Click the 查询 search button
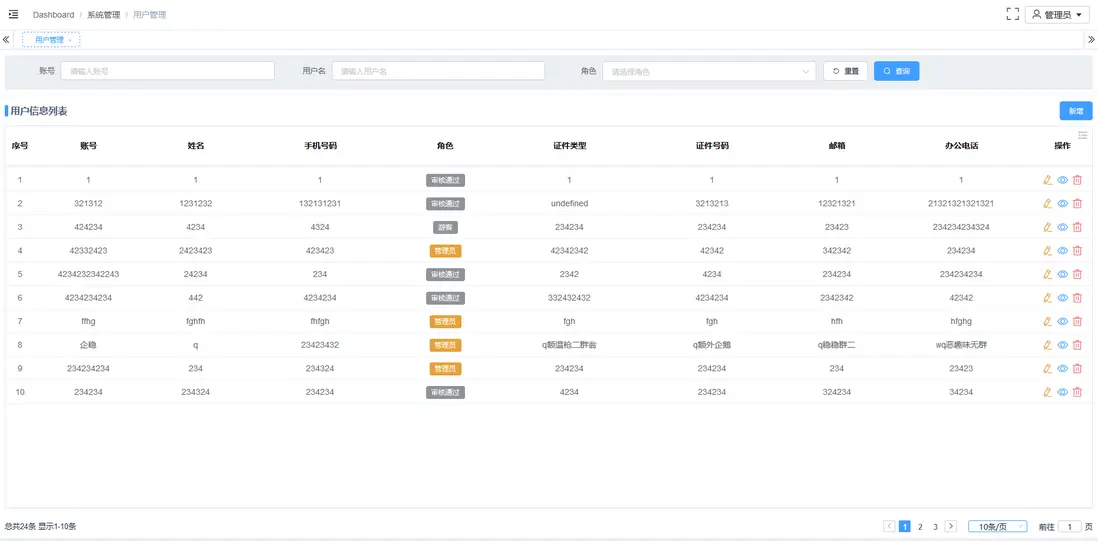 point(896,71)
